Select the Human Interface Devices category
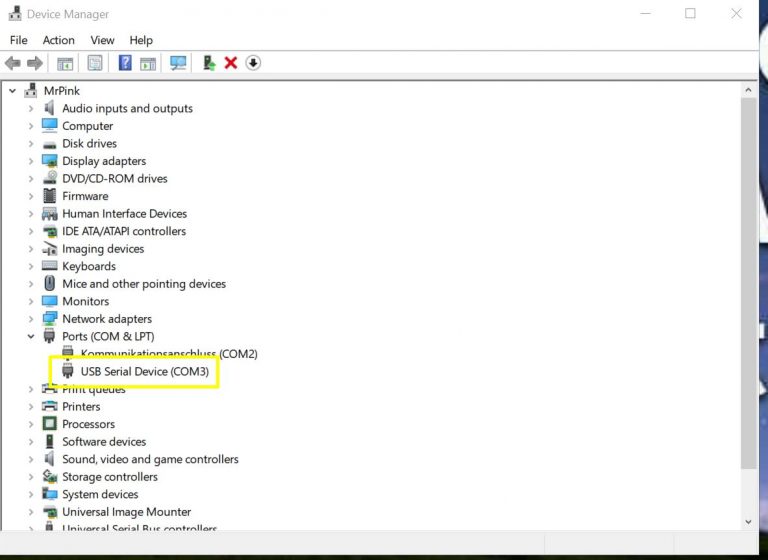Image resolution: width=768 pixels, height=560 pixels. [124, 214]
